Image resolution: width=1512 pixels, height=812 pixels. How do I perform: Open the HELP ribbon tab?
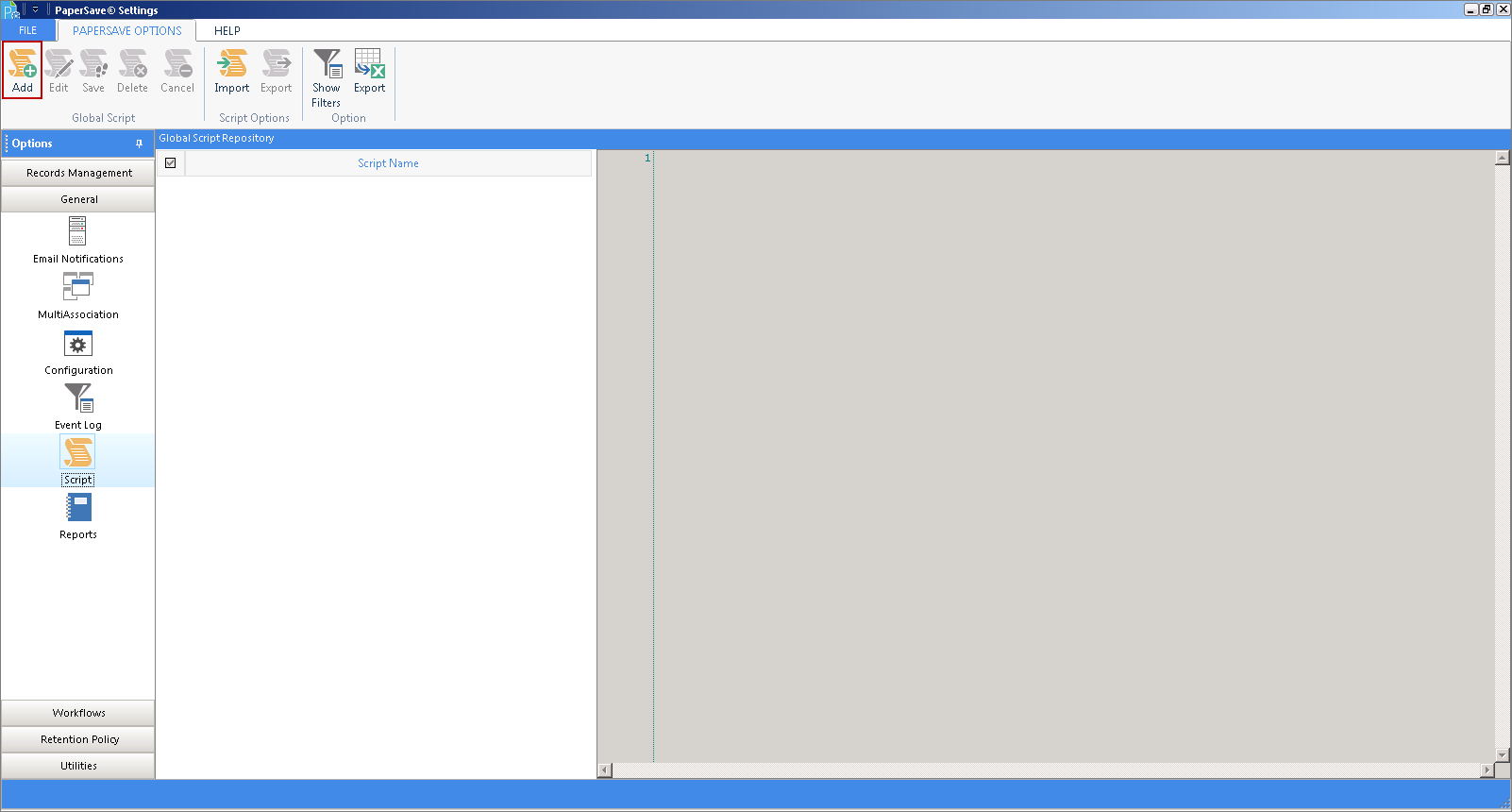point(227,30)
